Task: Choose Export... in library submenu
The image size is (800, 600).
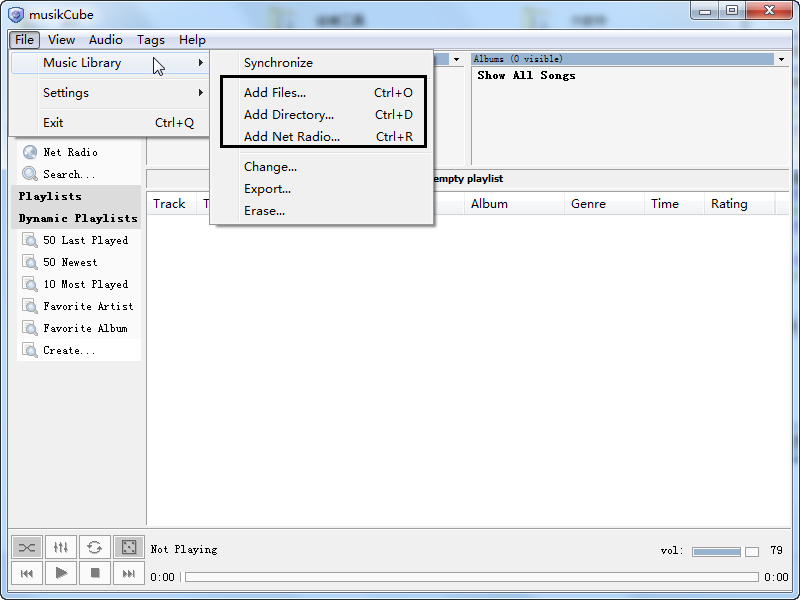Action: pyautogui.click(x=321, y=189)
